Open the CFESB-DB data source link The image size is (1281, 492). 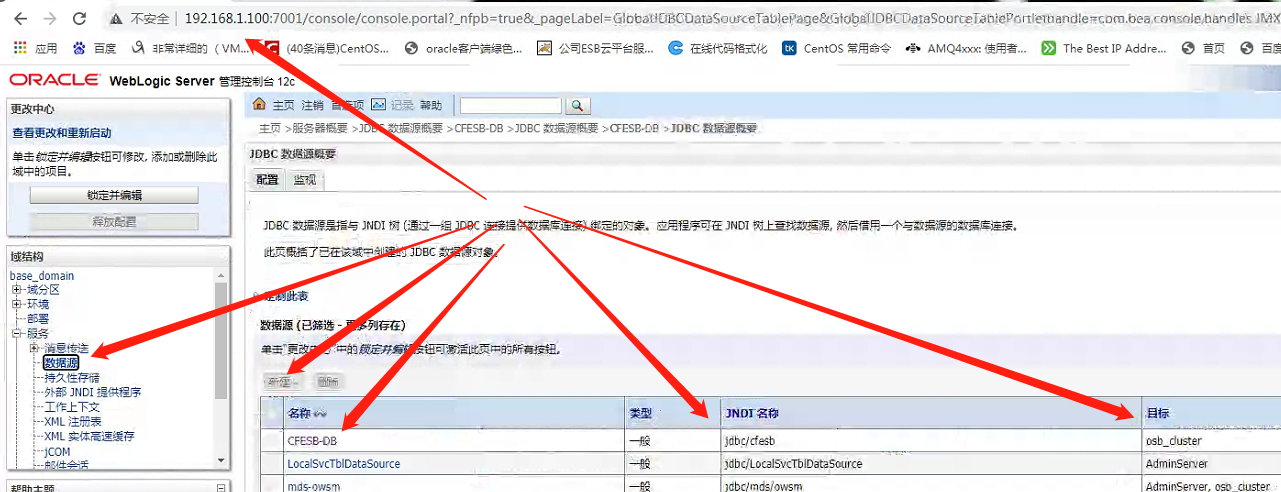point(312,441)
